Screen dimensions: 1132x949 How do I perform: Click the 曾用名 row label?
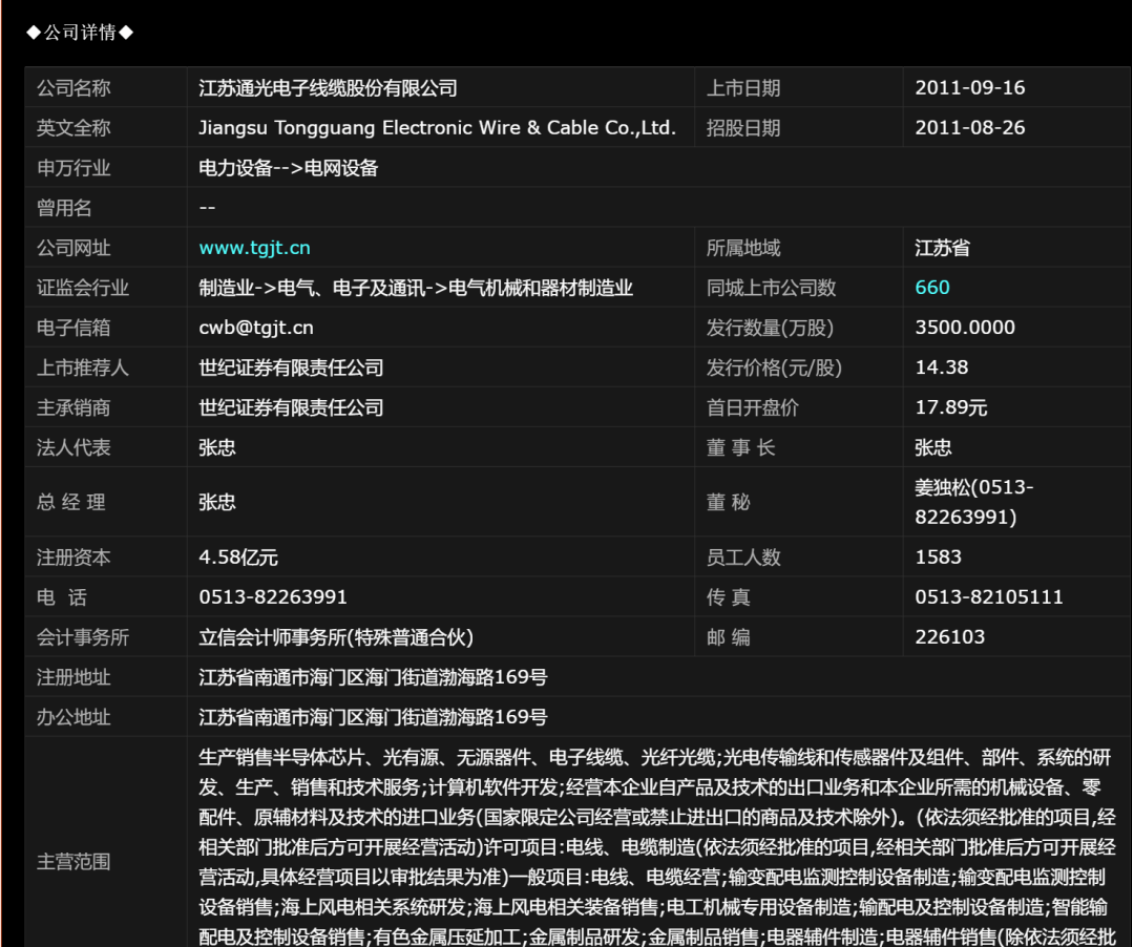[x=64, y=209]
